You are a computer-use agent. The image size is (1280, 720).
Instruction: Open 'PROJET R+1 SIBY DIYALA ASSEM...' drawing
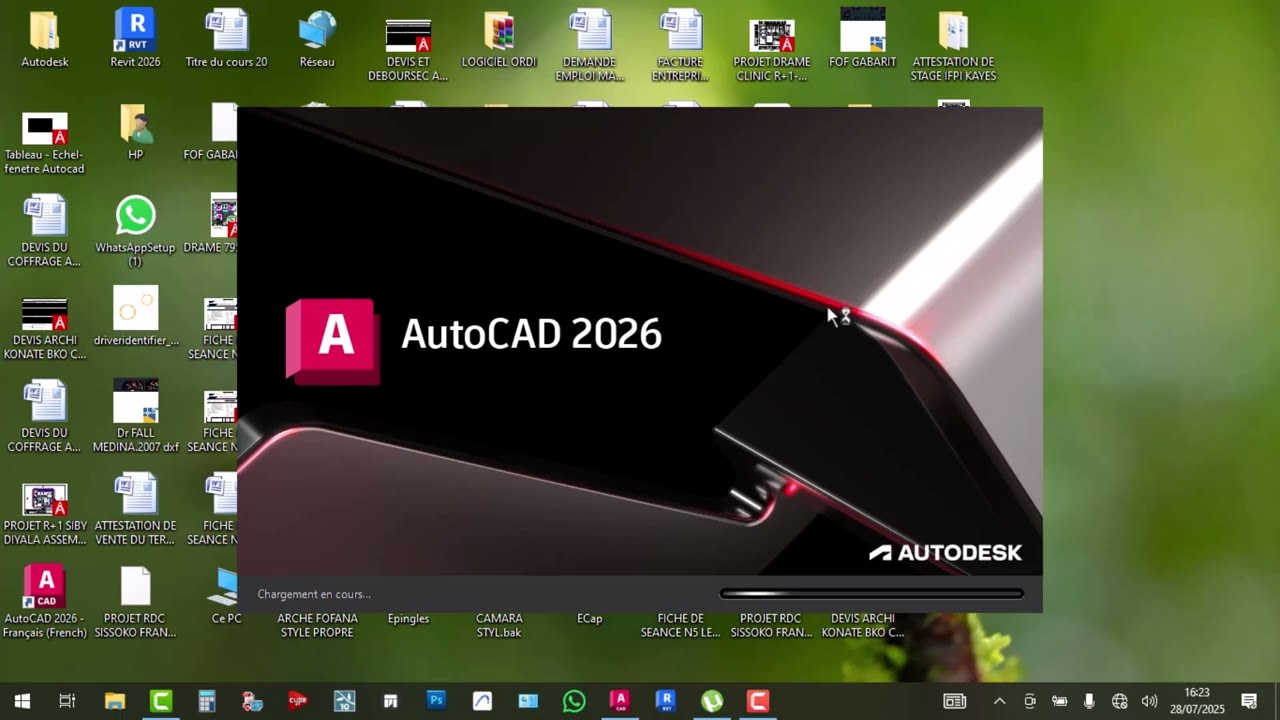(45, 512)
